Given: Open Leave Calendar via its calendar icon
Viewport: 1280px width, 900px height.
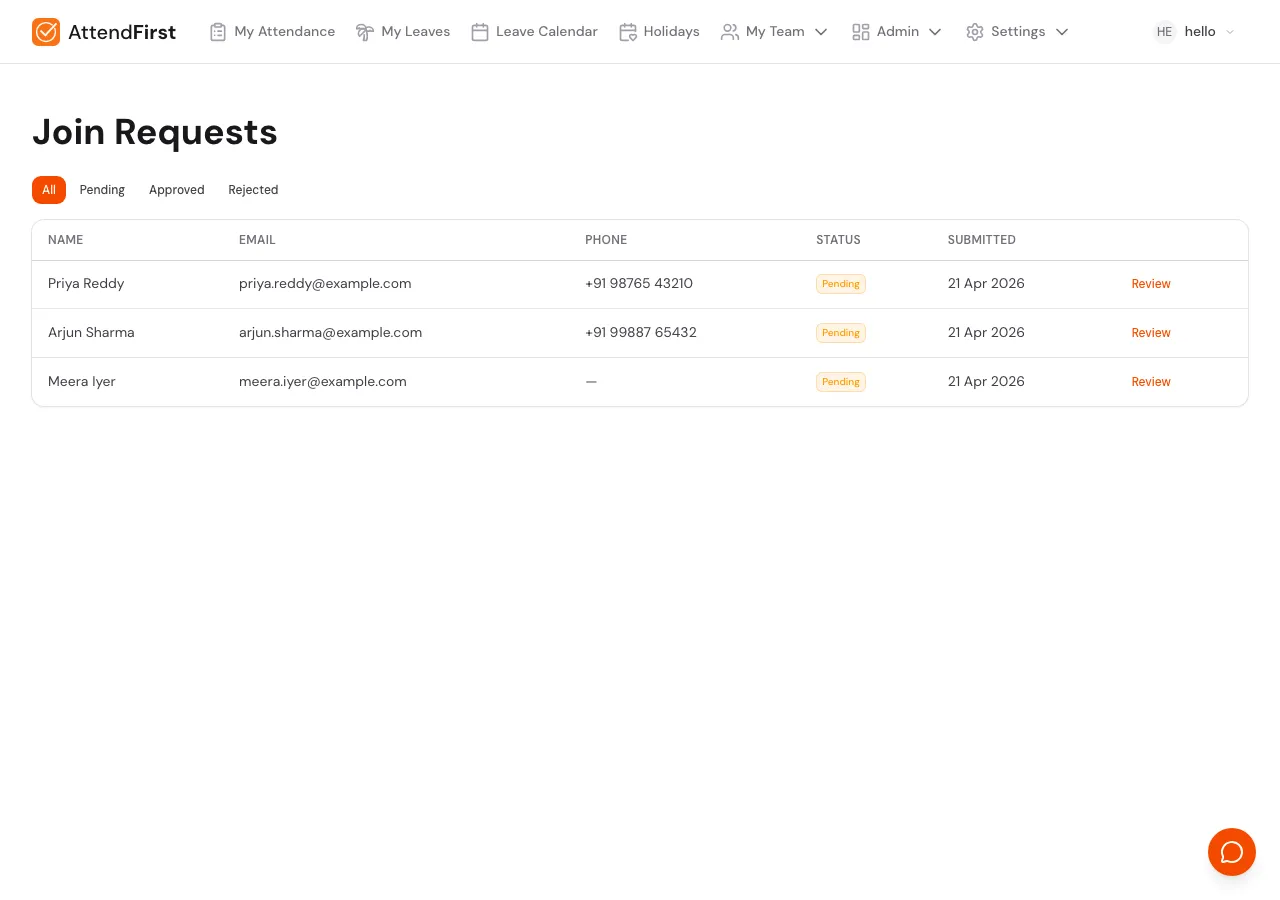Looking at the screenshot, I should tap(480, 32).
